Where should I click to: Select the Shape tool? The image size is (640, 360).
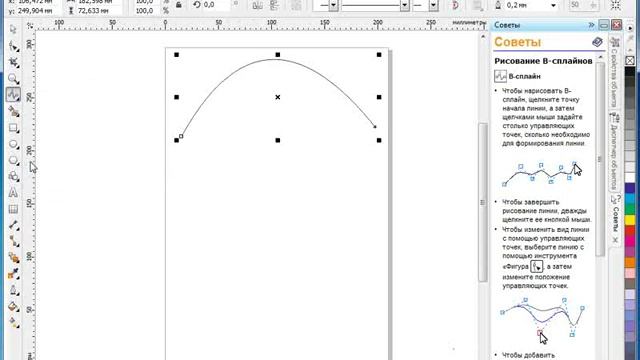point(13,47)
